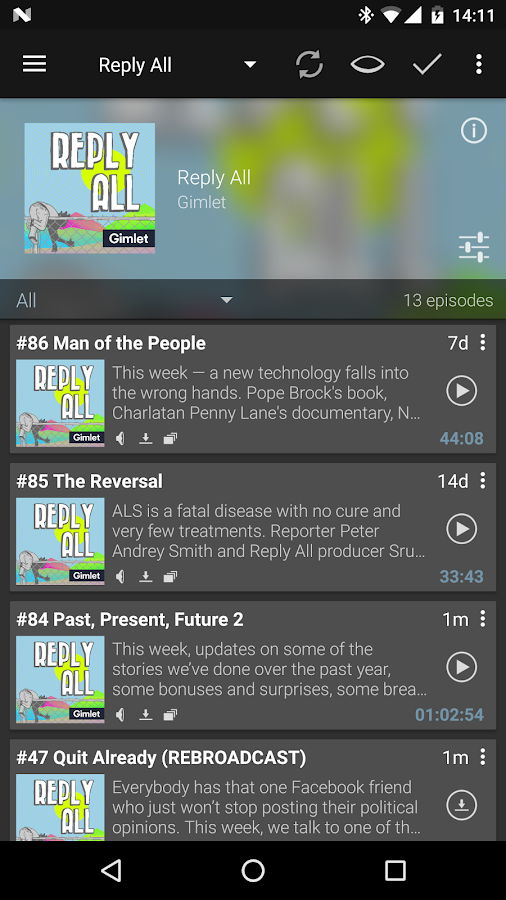Open options menu for #85 The Reversal
This screenshot has width=506, height=900.
point(482,481)
